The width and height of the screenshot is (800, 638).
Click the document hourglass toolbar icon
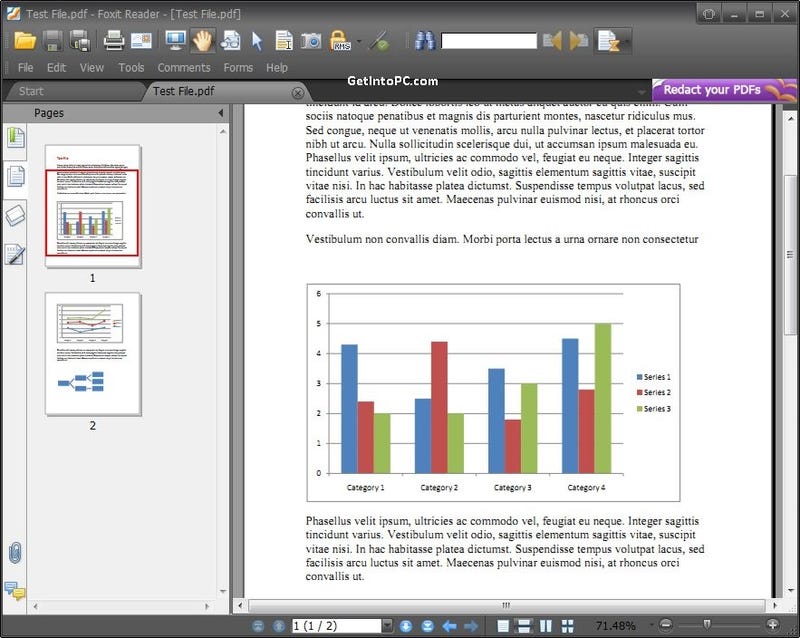point(608,41)
